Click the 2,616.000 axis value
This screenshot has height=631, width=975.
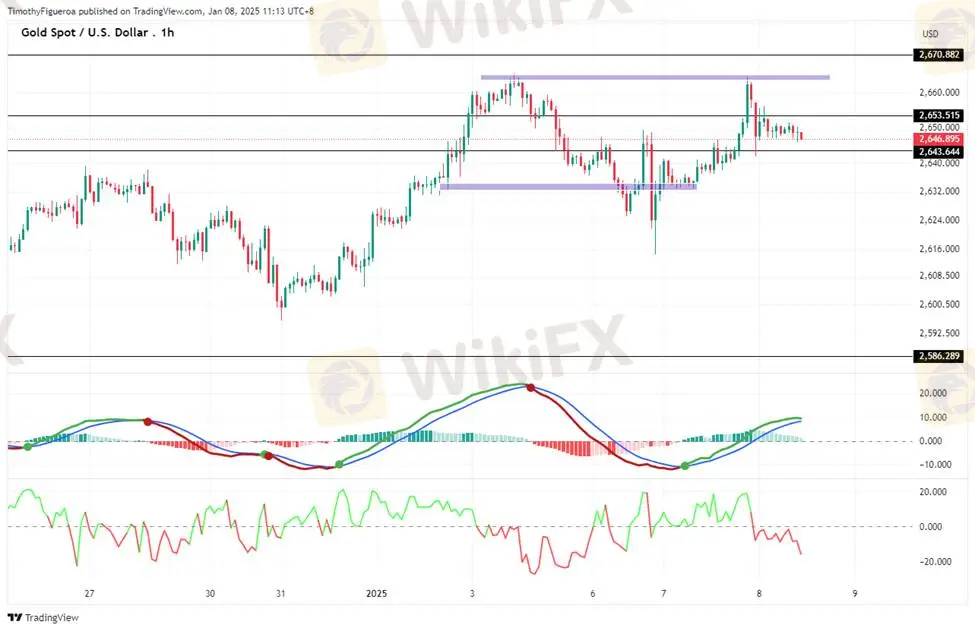[939, 249]
